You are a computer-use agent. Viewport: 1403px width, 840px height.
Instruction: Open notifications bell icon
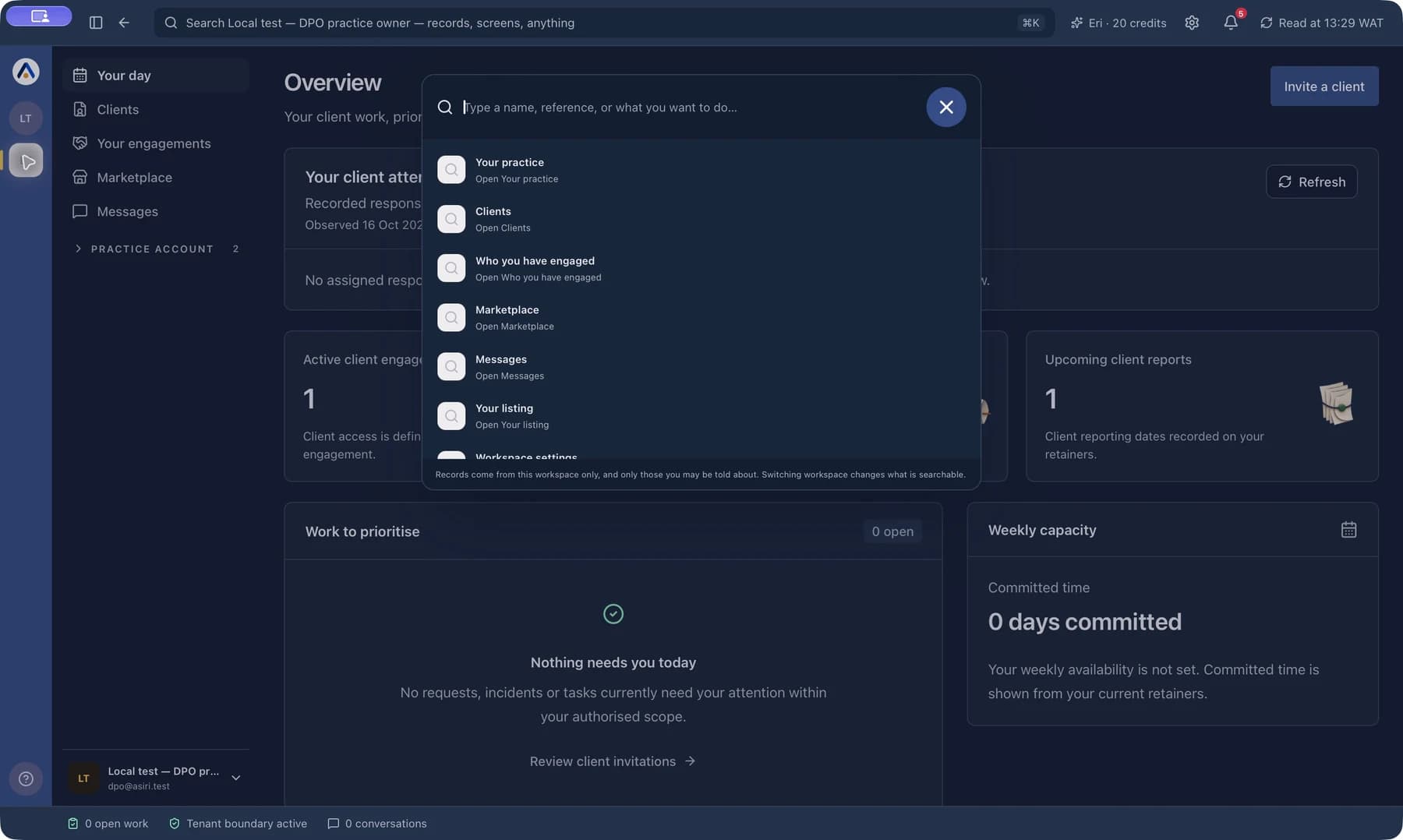[x=1231, y=23]
